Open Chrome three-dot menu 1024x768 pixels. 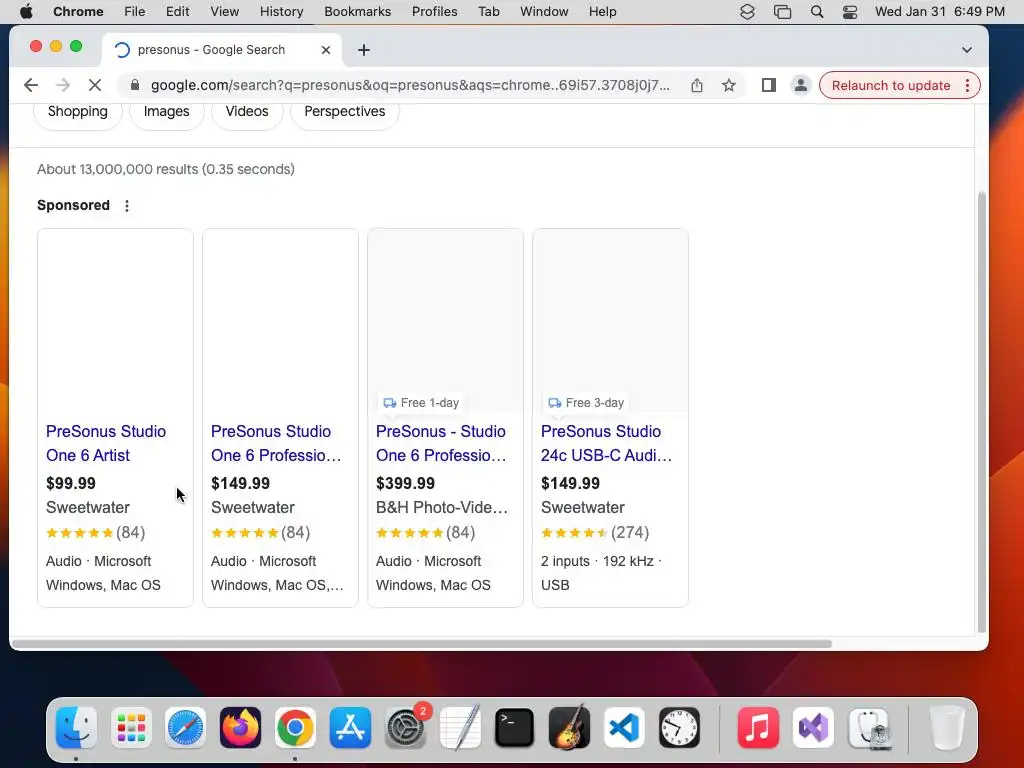click(967, 85)
